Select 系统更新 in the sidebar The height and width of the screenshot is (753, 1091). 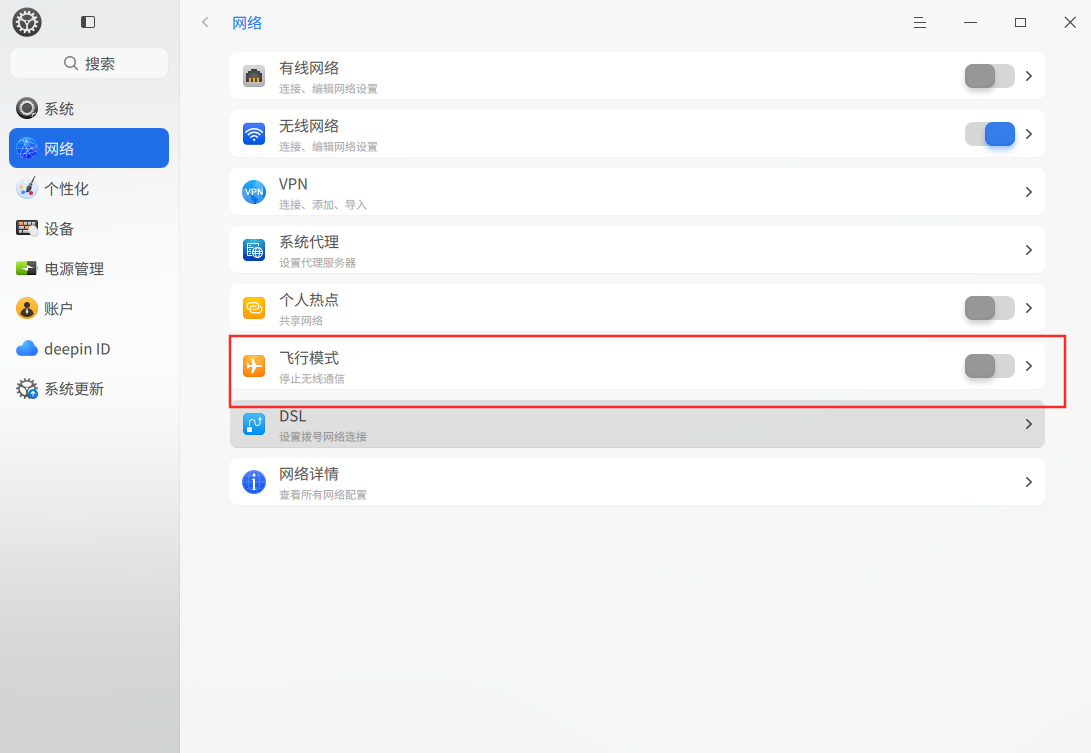point(89,388)
